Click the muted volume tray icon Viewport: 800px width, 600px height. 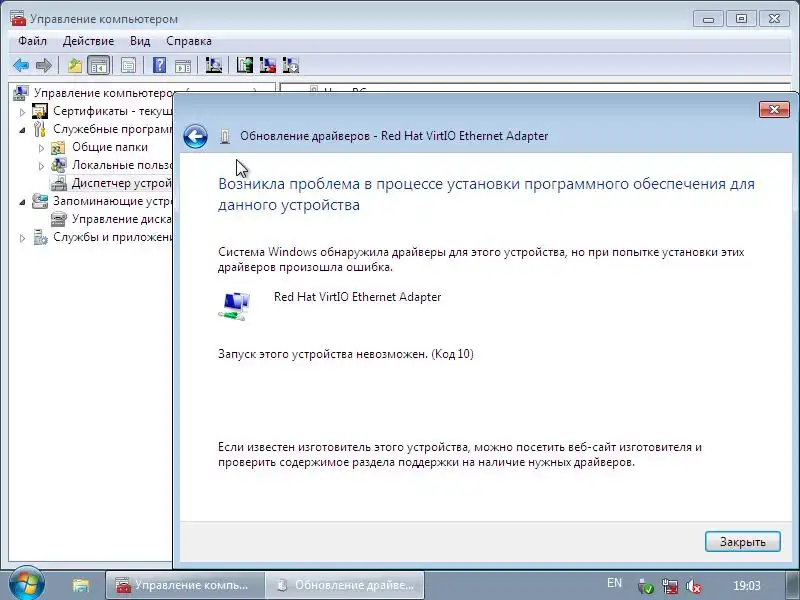pyautogui.click(x=694, y=586)
